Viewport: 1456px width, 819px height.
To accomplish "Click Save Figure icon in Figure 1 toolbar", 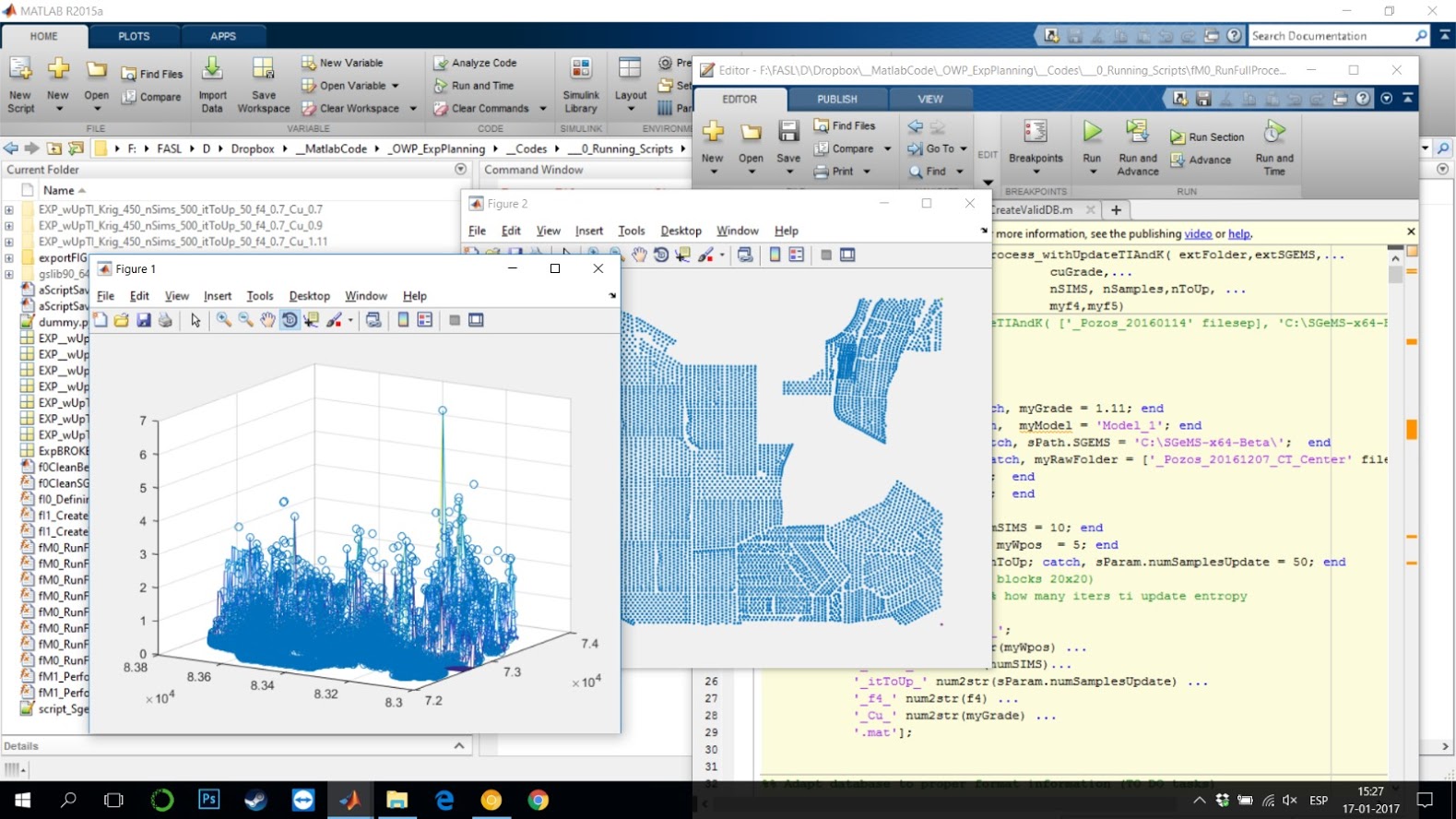I will 144,320.
